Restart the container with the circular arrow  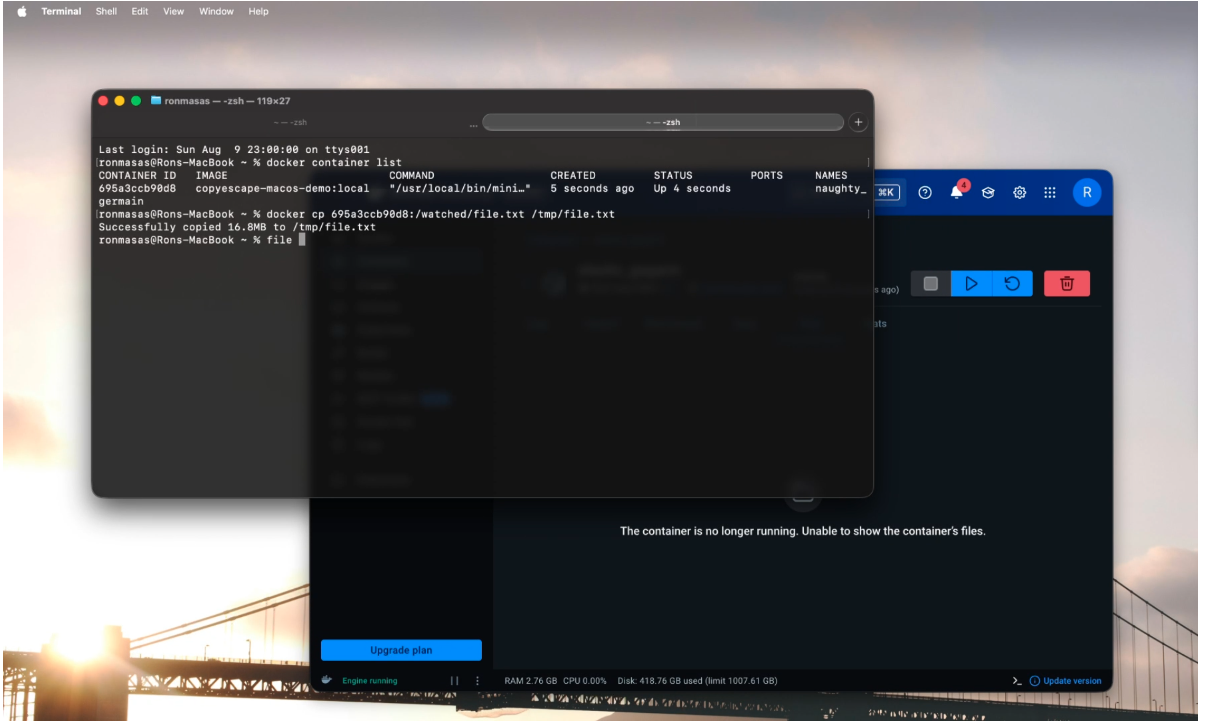pyautogui.click(x=1012, y=284)
